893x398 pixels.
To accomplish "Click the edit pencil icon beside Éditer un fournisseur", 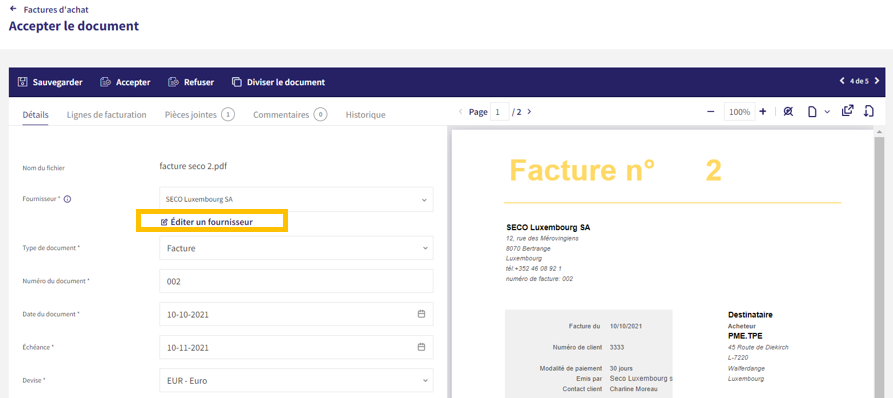I will coord(165,222).
